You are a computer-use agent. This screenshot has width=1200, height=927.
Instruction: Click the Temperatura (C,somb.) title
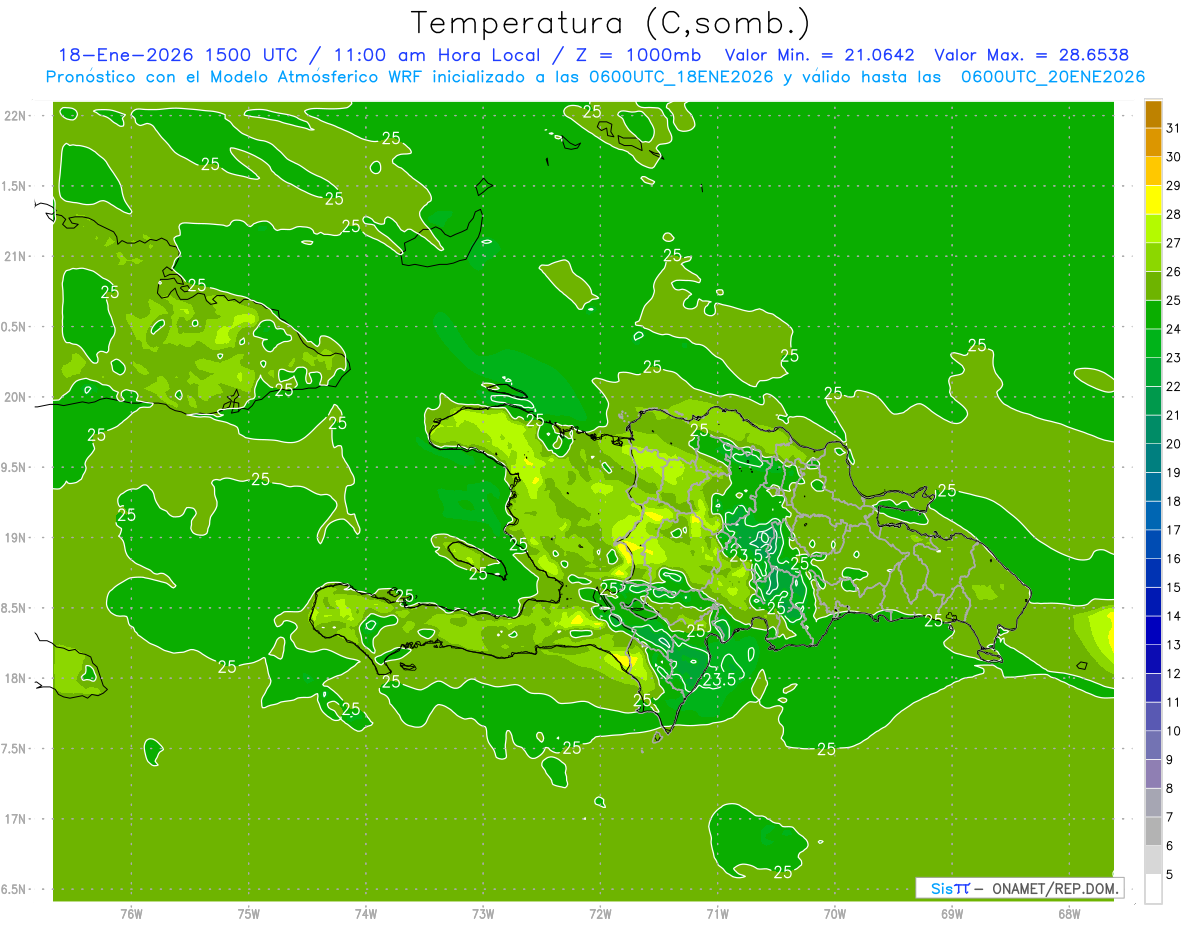point(610,23)
